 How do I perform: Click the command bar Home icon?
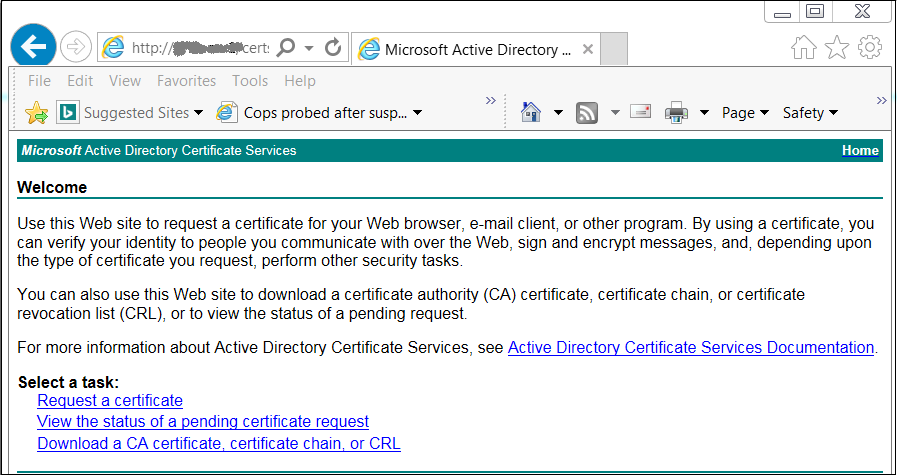531,112
